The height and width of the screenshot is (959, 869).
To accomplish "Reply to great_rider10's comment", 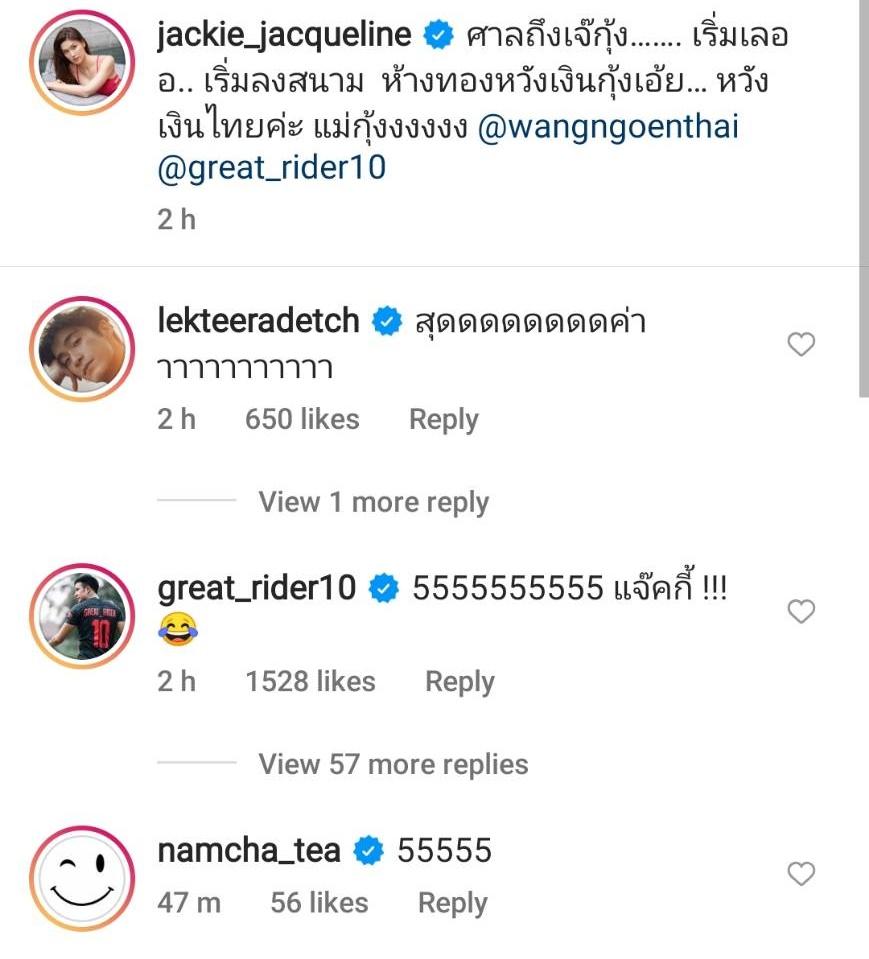I will coord(459,682).
